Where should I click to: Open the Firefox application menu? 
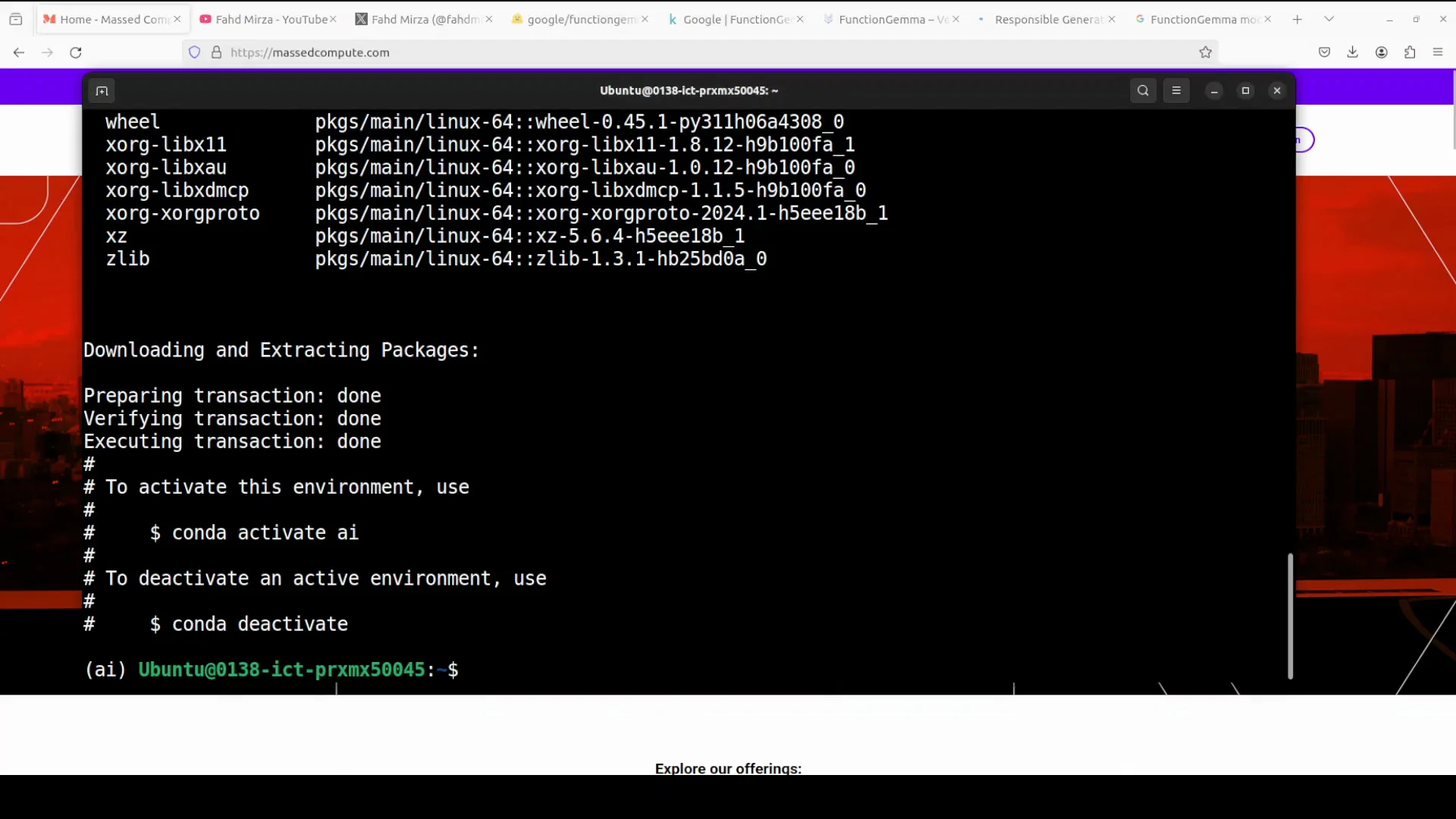pos(1438,52)
